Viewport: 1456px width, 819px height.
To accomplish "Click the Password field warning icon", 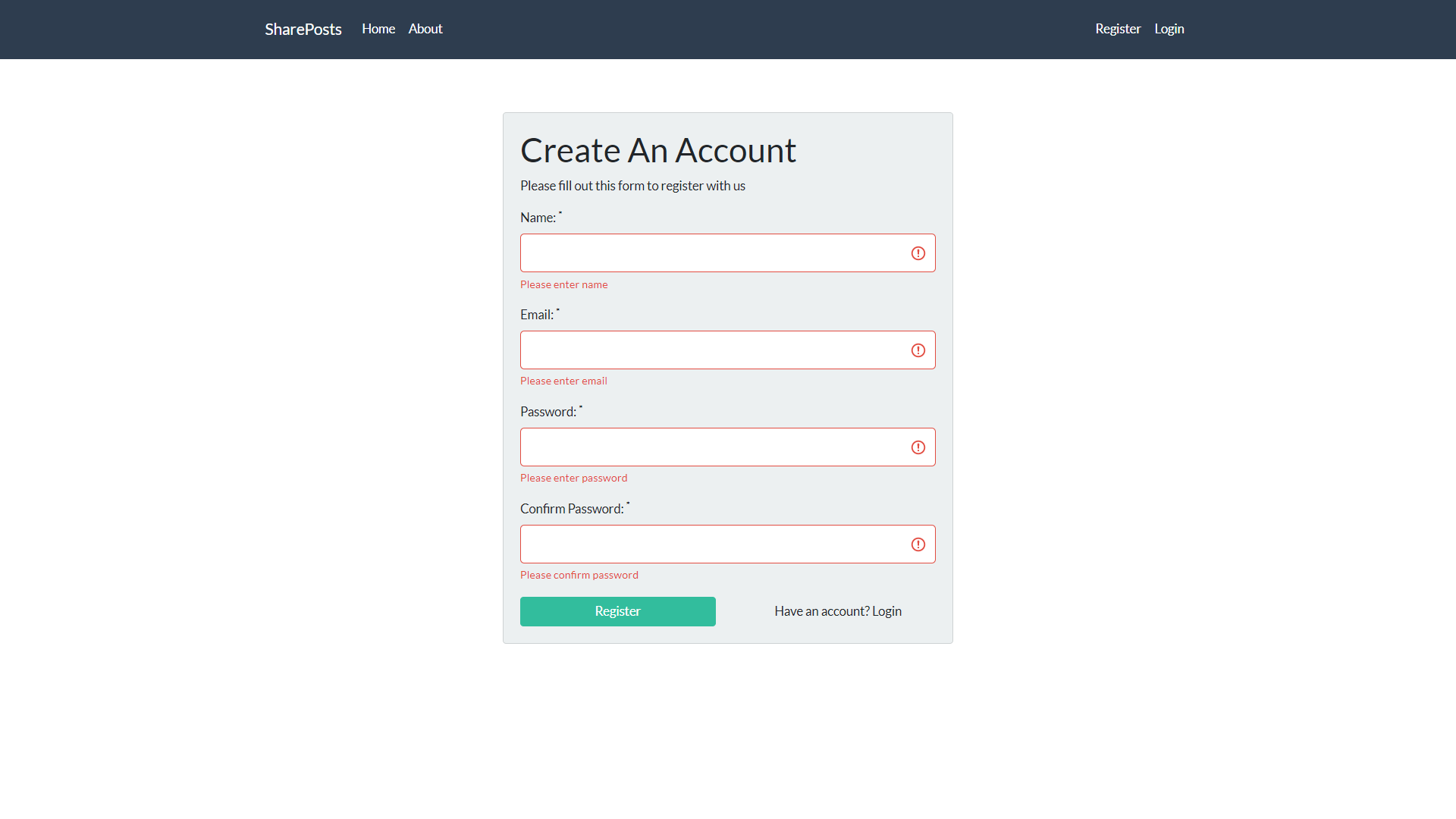I will coord(917,447).
